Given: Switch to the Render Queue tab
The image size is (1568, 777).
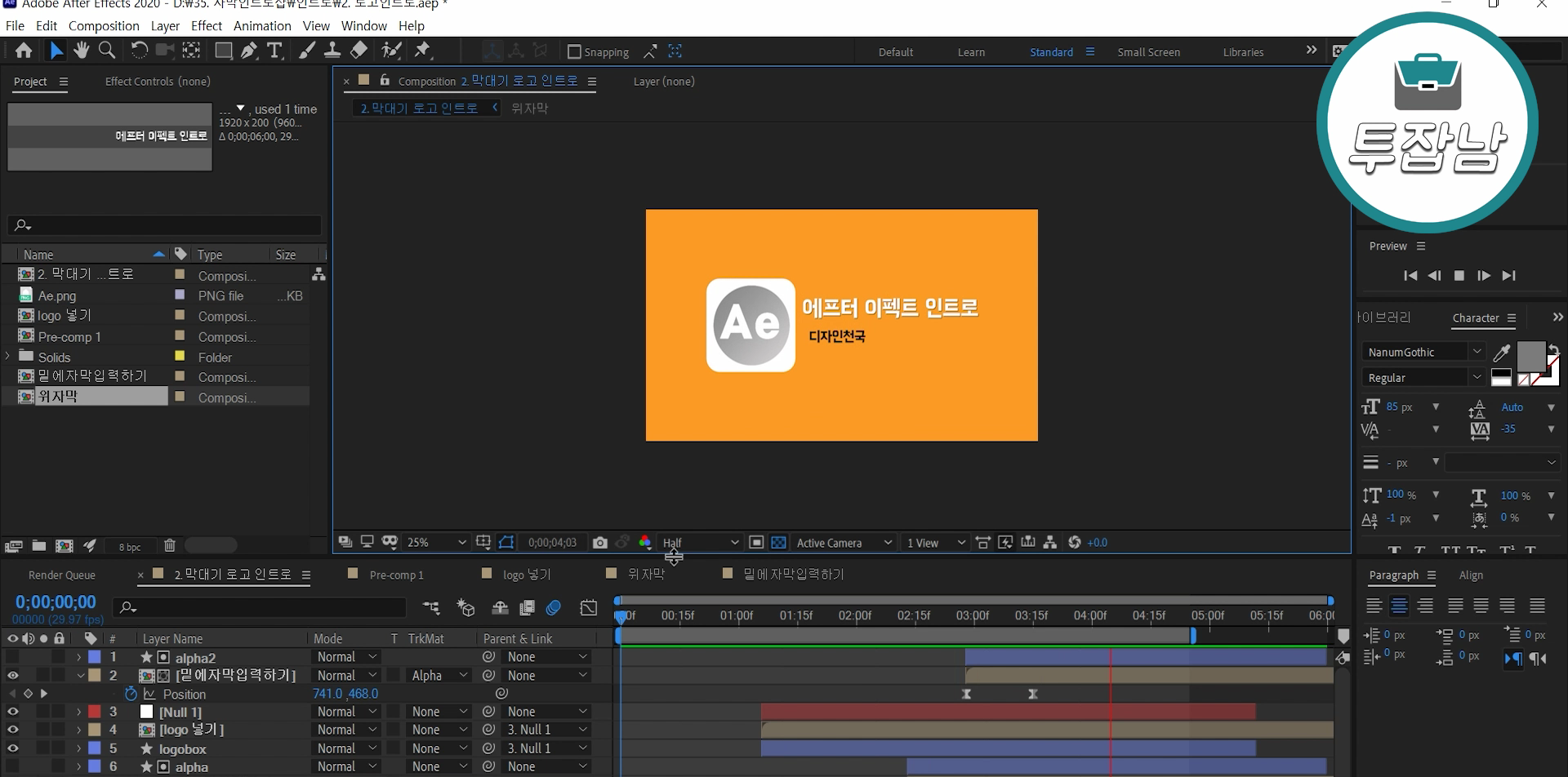Looking at the screenshot, I should coord(62,575).
